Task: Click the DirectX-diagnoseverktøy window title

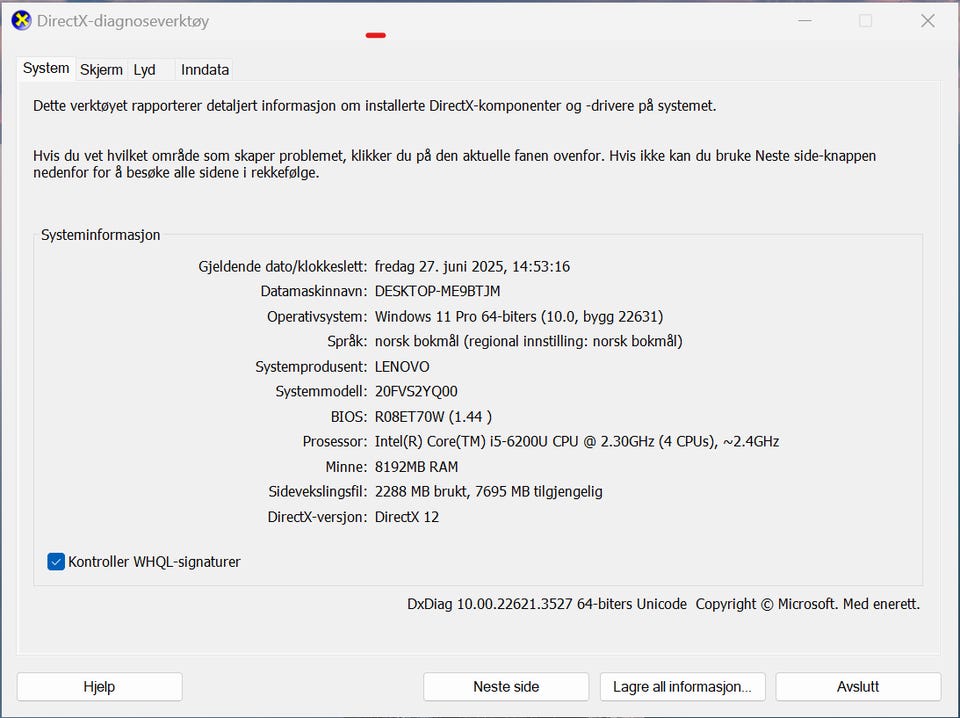Action: tap(123, 21)
